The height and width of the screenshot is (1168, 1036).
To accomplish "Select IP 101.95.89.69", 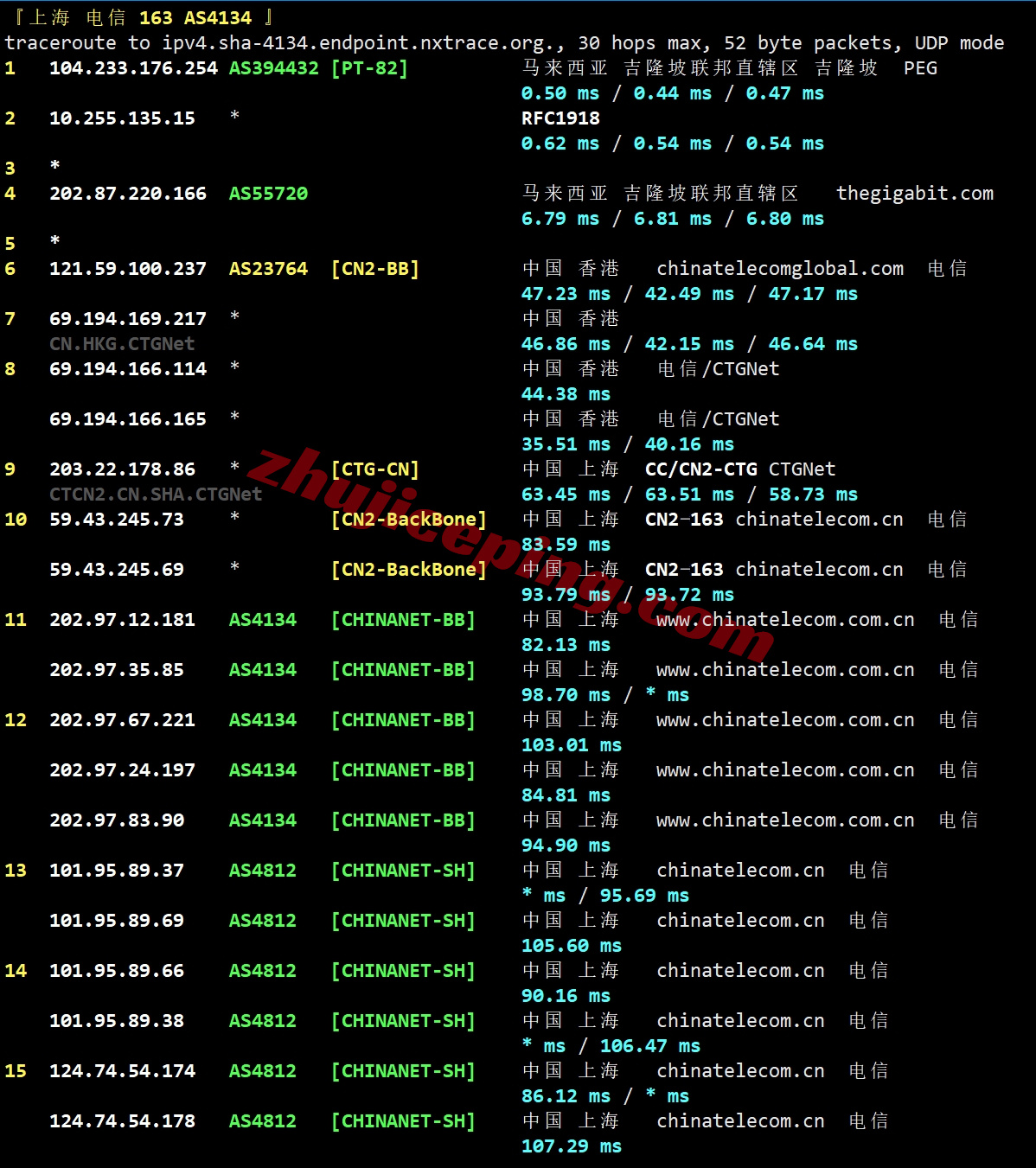I will [117, 921].
